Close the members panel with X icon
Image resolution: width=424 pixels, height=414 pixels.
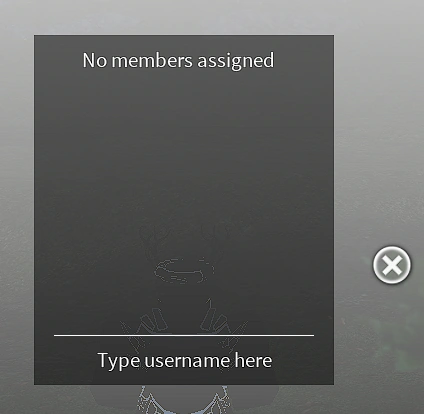pos(392,265)
